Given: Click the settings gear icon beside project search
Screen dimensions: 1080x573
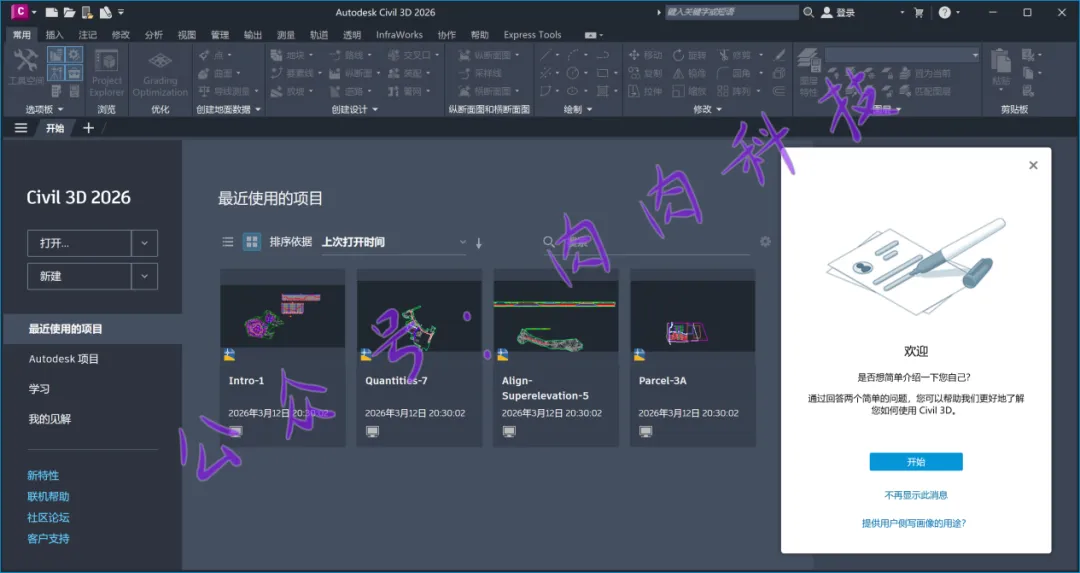Looking at the screenshot, I should coord(765,242).
